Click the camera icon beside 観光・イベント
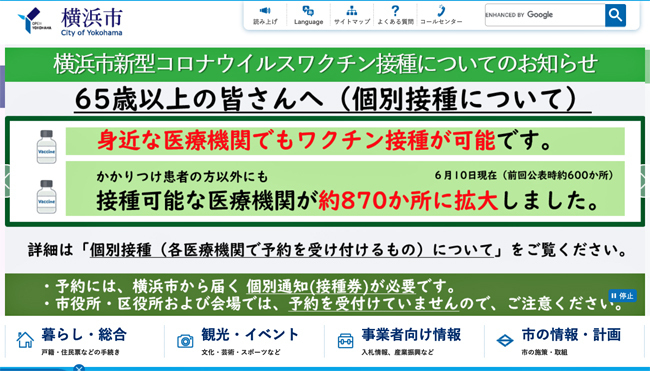The height and width of the screenshot is (371, 650). coord(185,341)
